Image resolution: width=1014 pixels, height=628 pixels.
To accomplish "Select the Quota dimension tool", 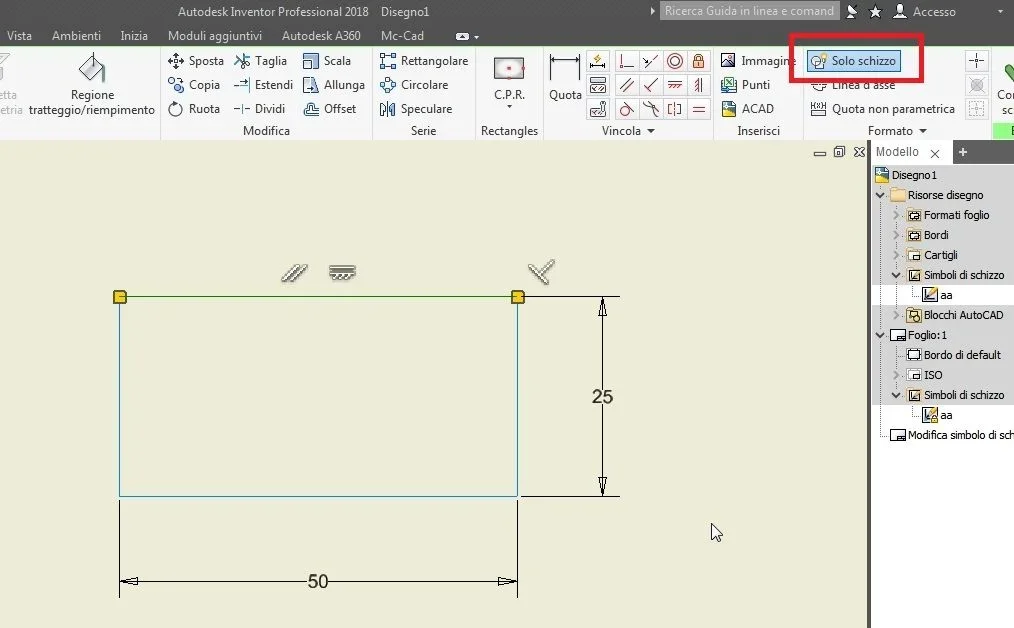I will [x=565, y=78].
